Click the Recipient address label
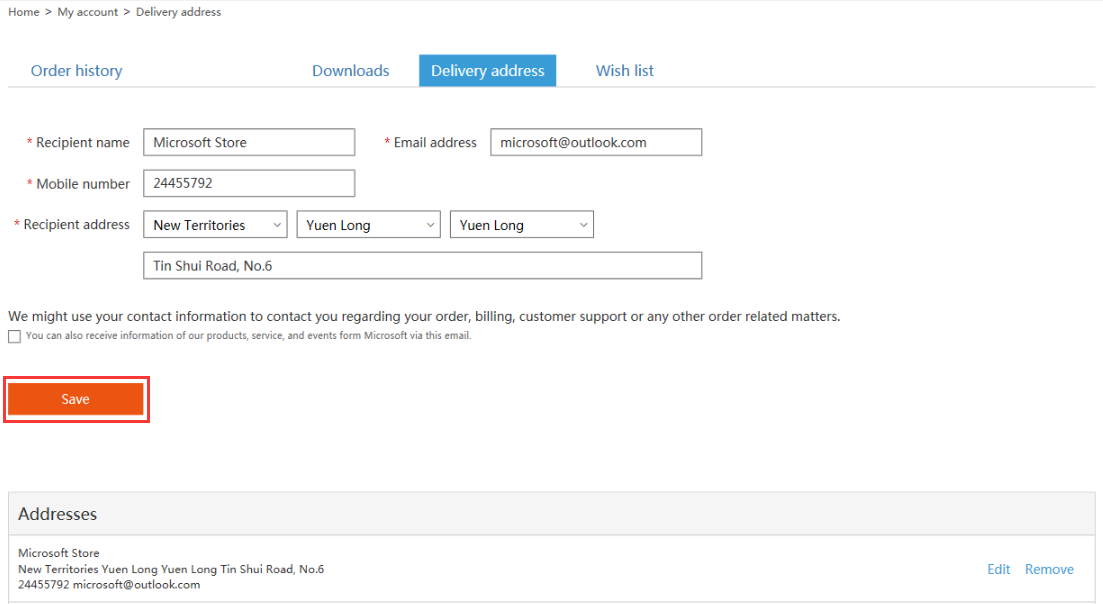 tap(76, 224)
